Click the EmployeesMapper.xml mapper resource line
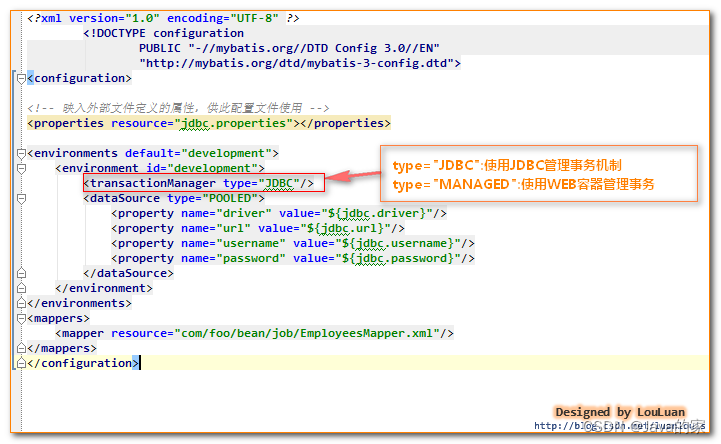721x444 pixels. pos(255,334)
